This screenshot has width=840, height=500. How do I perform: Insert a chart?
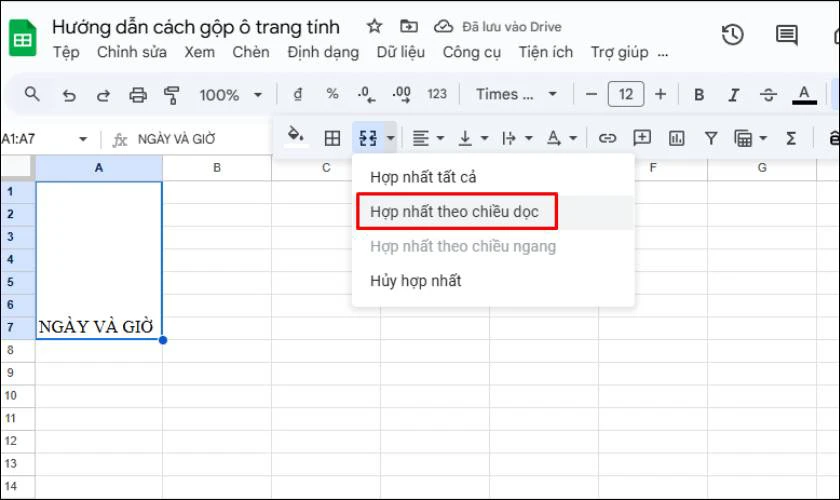(x=677, y=138)
